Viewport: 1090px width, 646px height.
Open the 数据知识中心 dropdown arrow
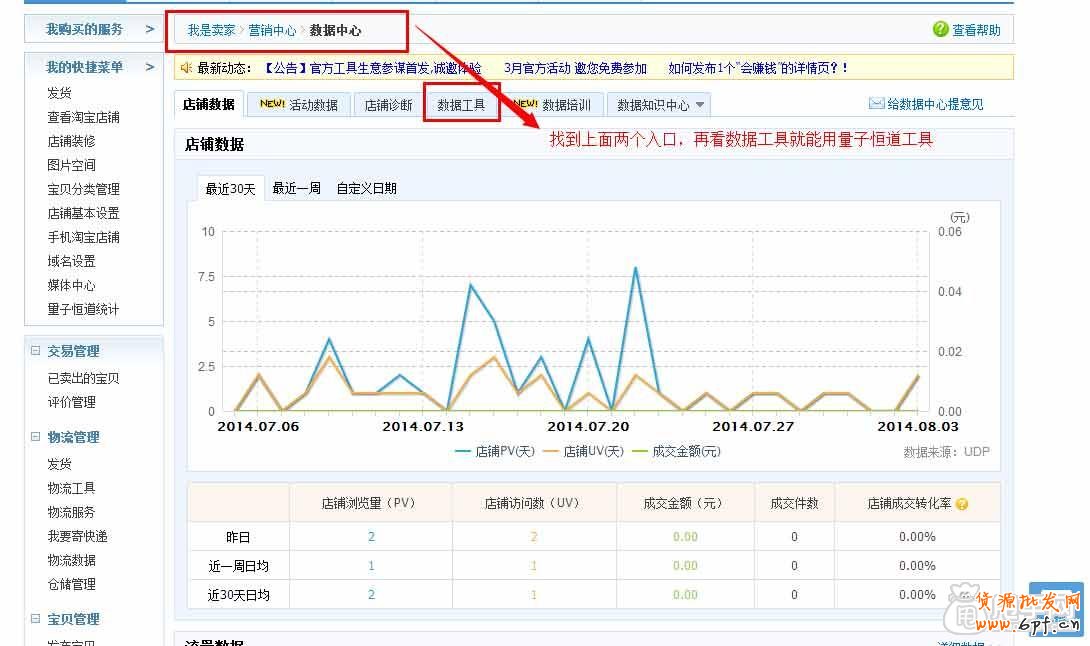pyautogui.click(x=700, y=105)
